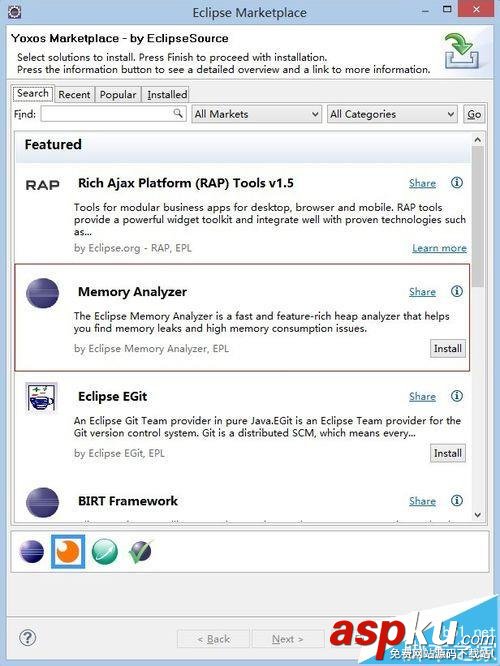Switch to the Installed tab
This screenshot has height=666, width=500.
pos(167,94)
